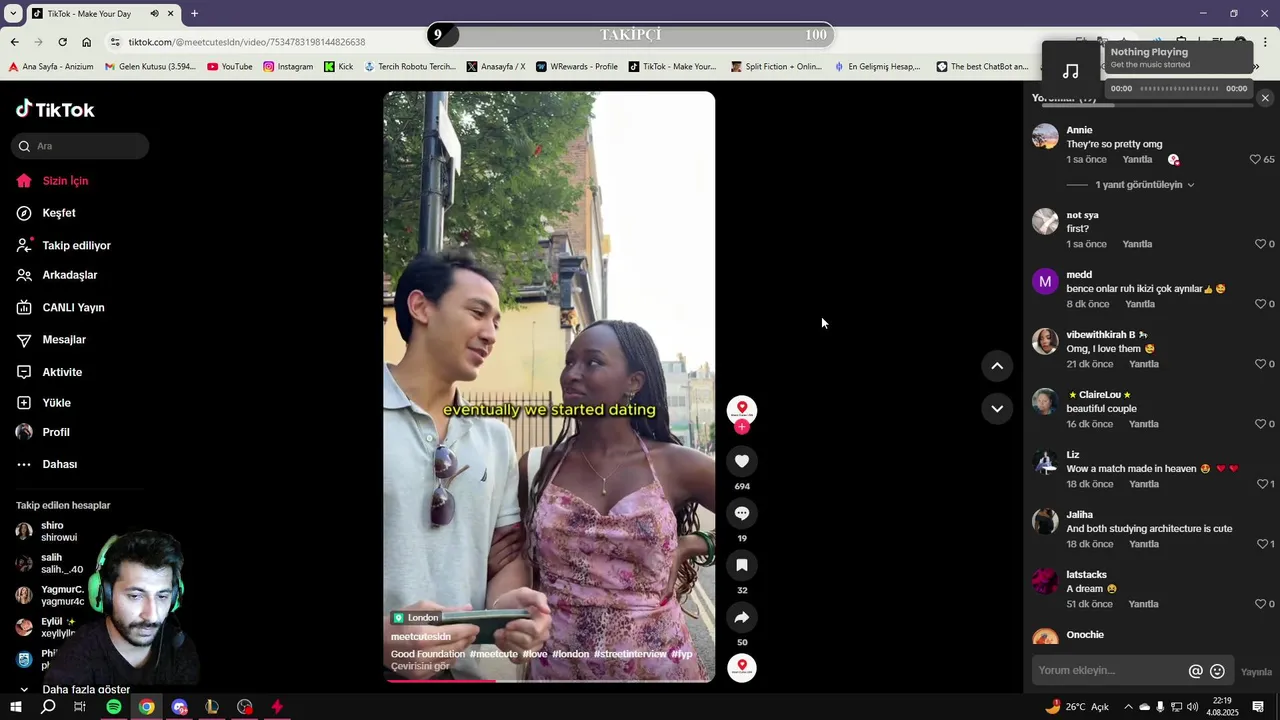
Task: Click Yanıtla under medd's comment
Action: 1140,304
